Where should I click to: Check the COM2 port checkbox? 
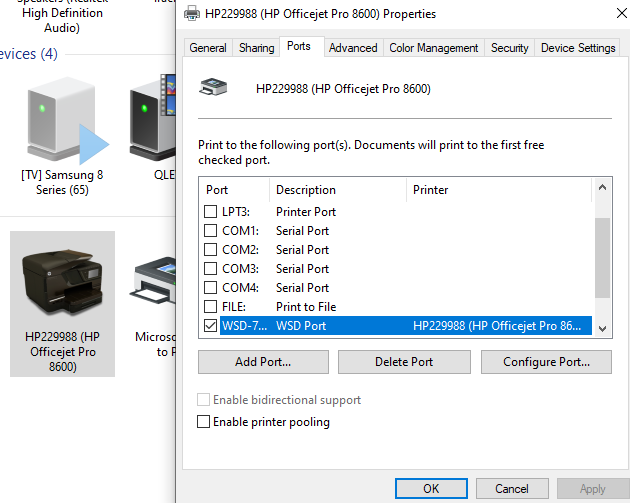coord(211,249)
